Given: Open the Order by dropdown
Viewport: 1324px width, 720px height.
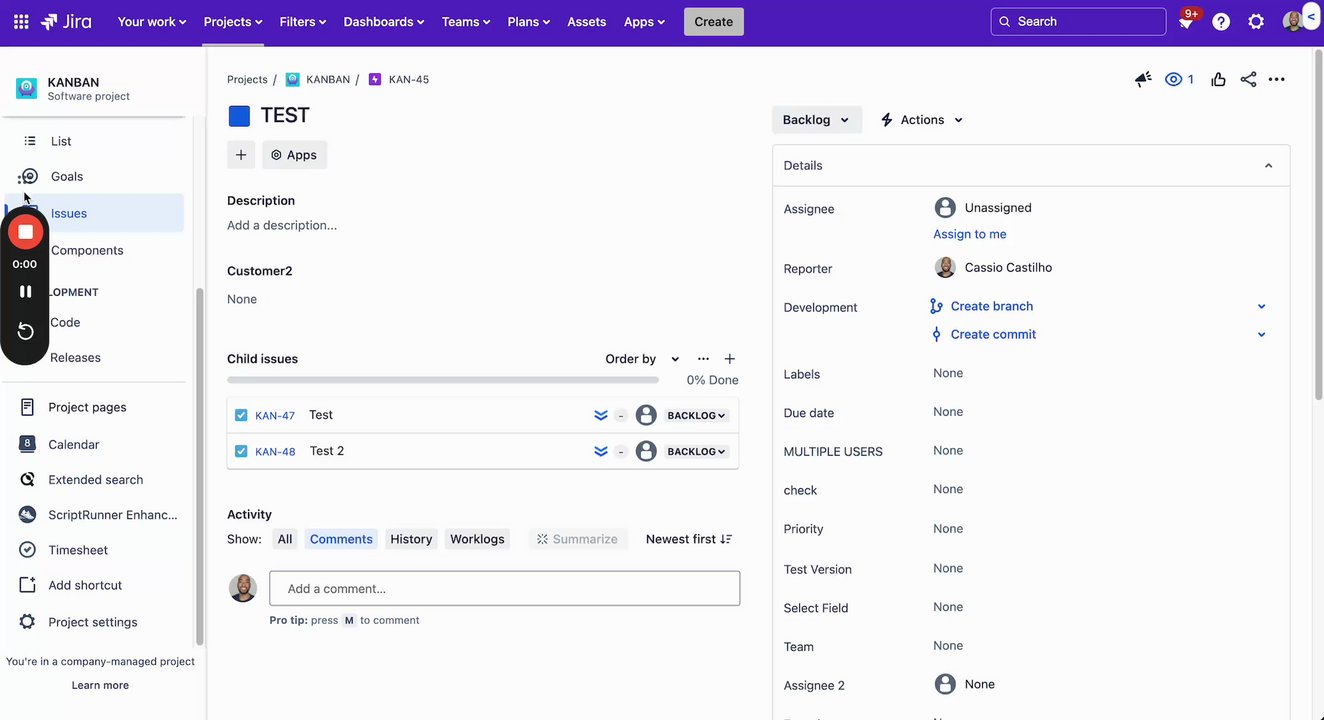Looking at the screenshot, I should (643, 359).
